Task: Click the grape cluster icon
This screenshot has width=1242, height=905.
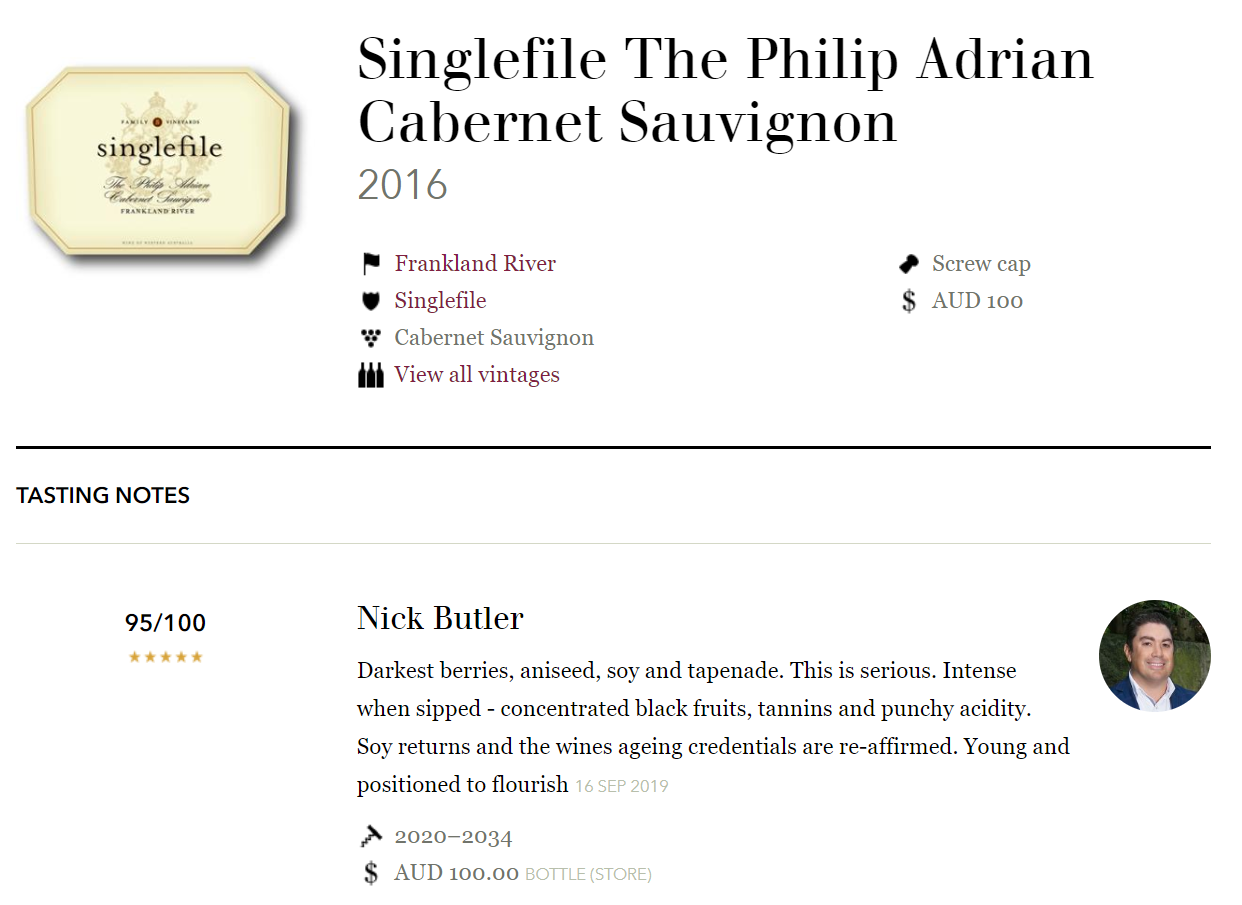Action: click(371, 338)
